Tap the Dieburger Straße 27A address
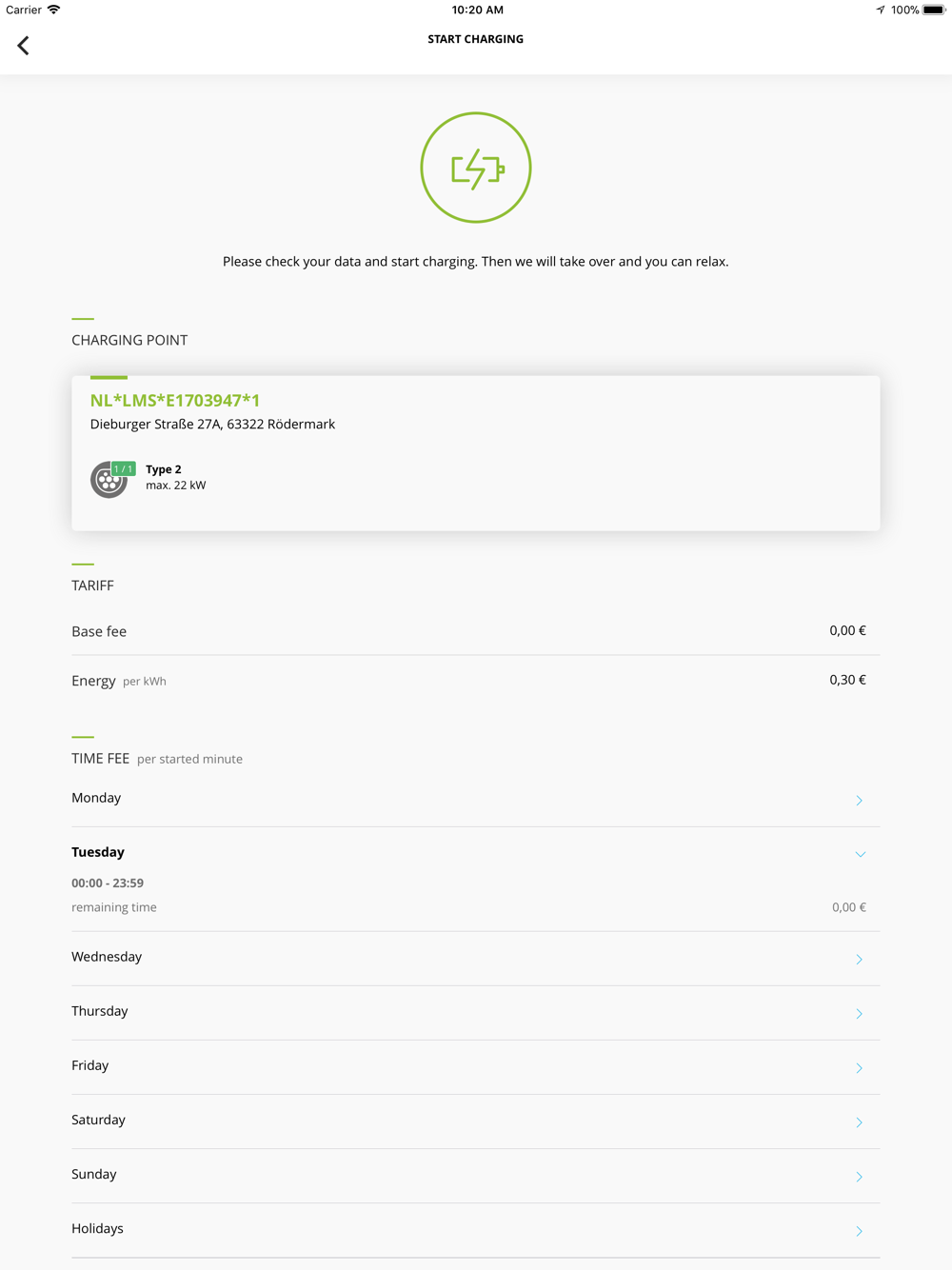The image size is (952, 1270). pyautogui.click(x=212, y=425)
